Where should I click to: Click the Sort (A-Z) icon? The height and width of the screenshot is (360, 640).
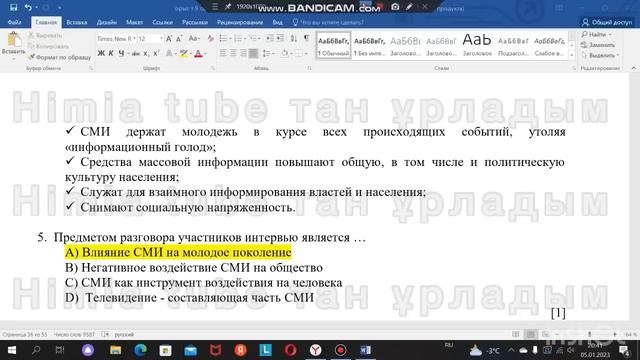(x=294, y=38)
